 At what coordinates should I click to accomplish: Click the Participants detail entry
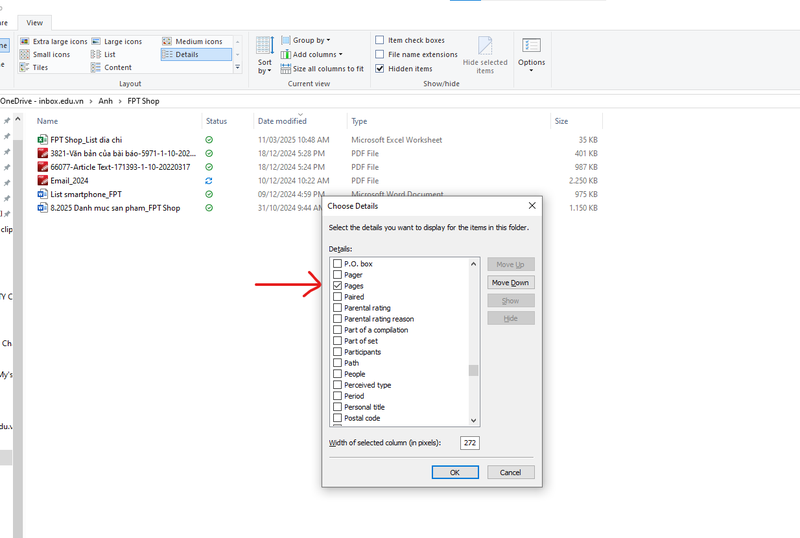click(362, 352)
